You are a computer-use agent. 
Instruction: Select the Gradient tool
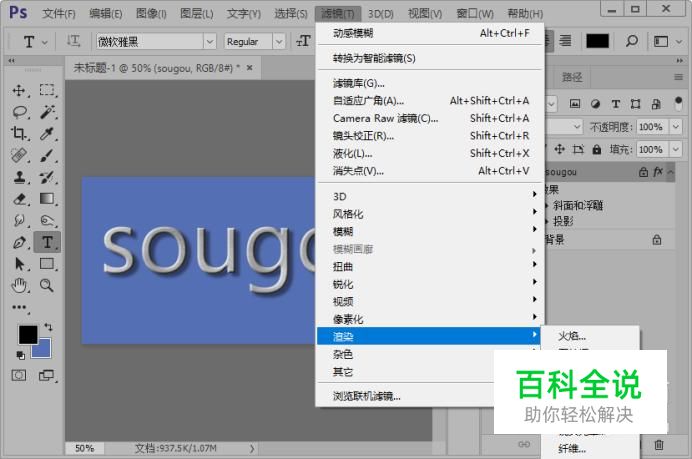47,199
